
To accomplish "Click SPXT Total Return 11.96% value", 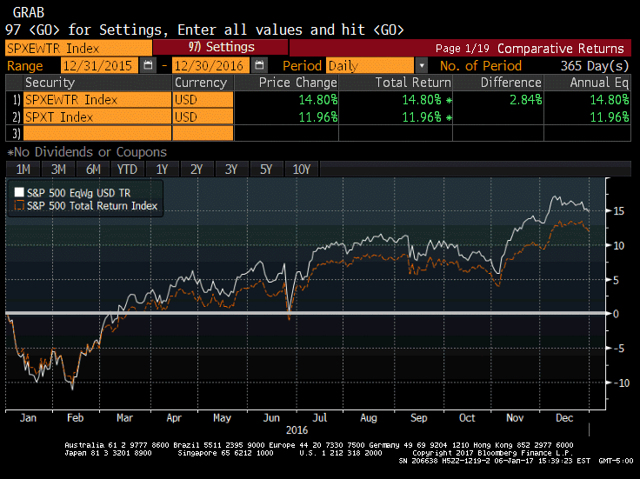I will pyautogui.click(x=422, y=117).
